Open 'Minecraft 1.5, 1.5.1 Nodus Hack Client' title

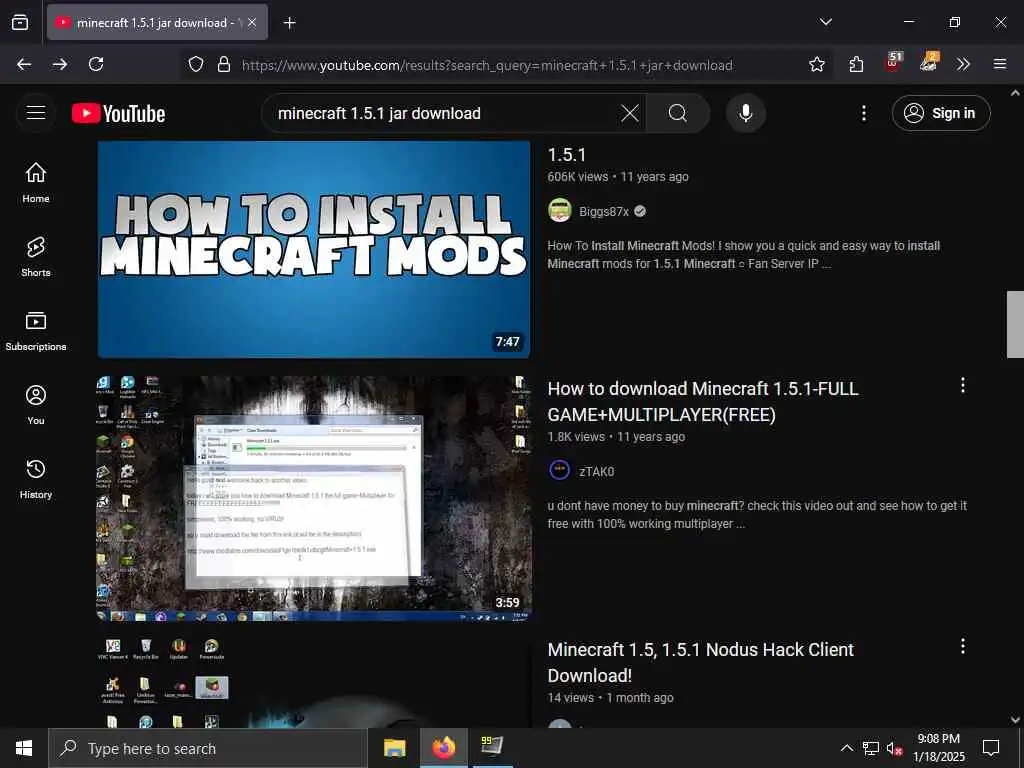(x=701, y=662)
